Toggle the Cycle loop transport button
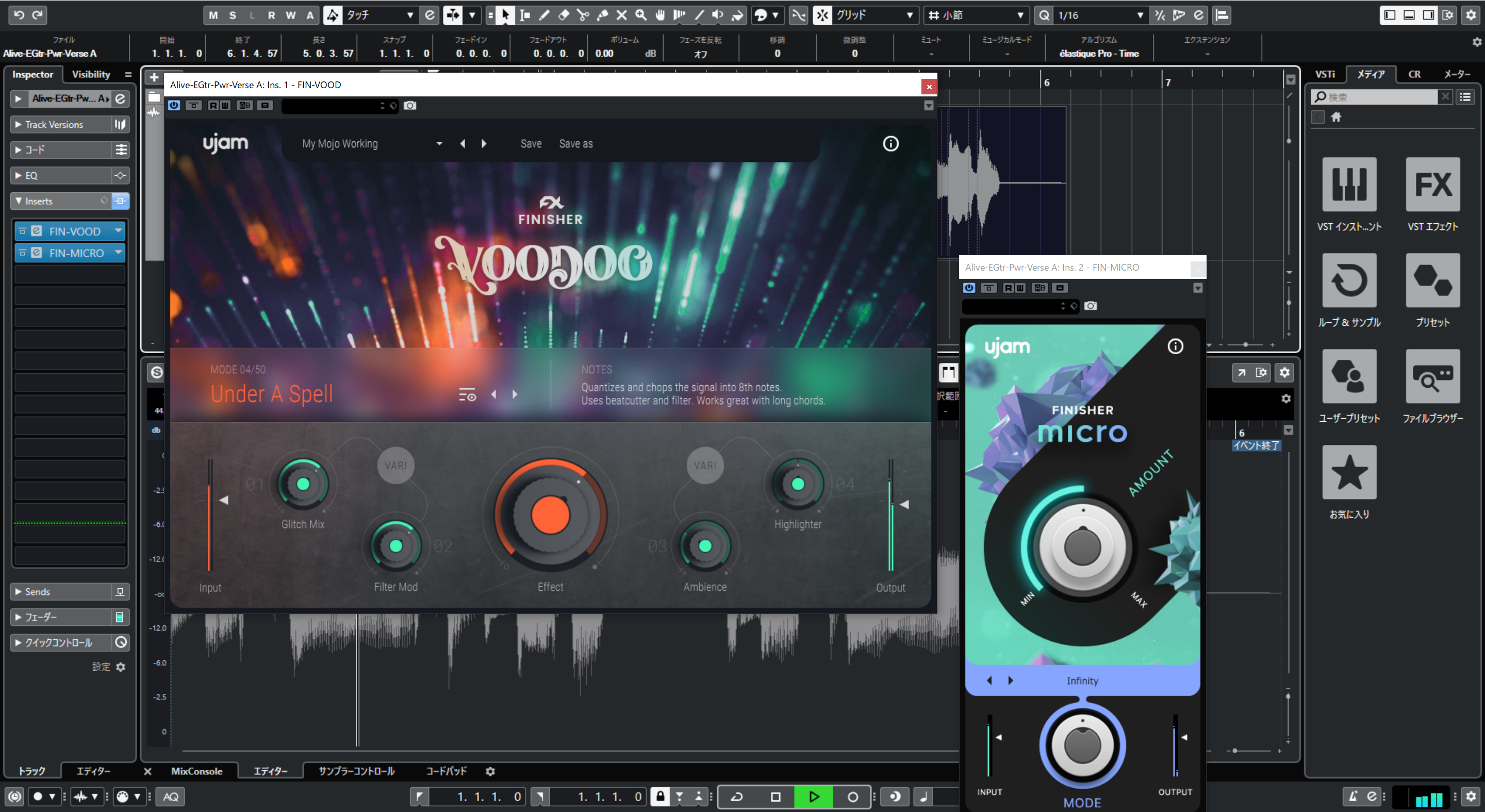The image size is (1485, 812). [x=736, y=797]
